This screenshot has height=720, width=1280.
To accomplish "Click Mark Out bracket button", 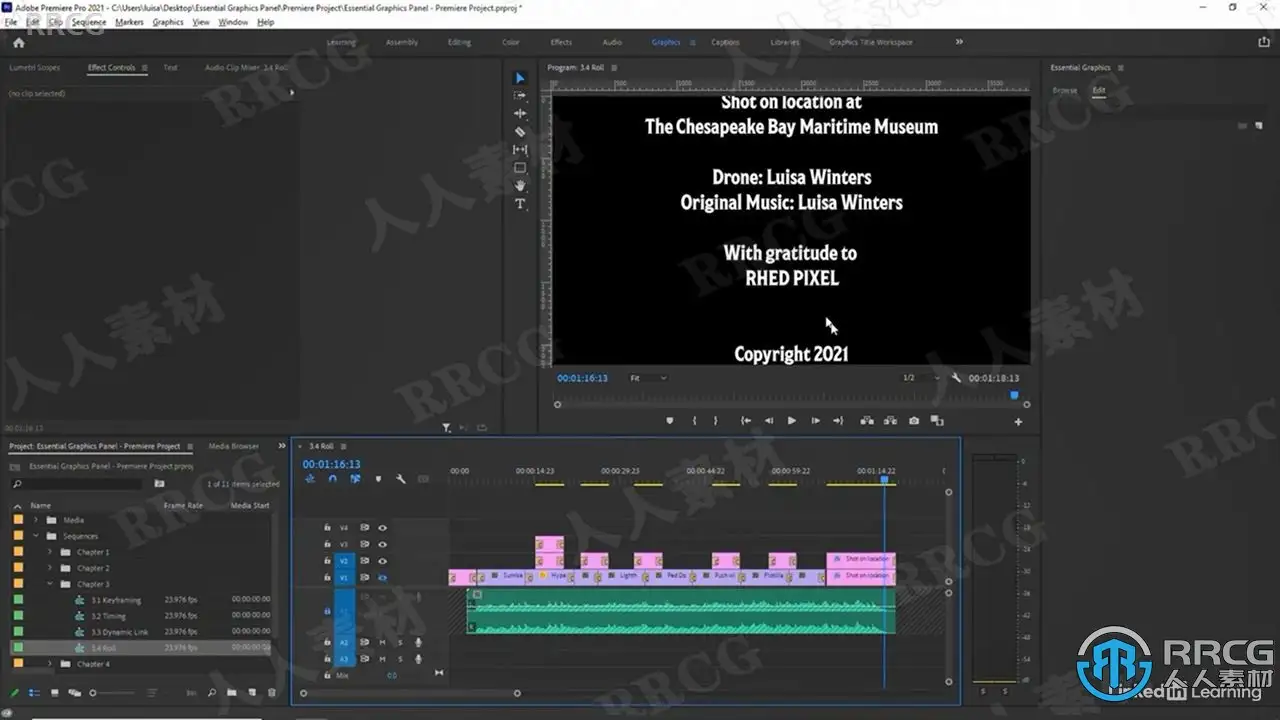I will pyautogui.click(x=715, y=421).
